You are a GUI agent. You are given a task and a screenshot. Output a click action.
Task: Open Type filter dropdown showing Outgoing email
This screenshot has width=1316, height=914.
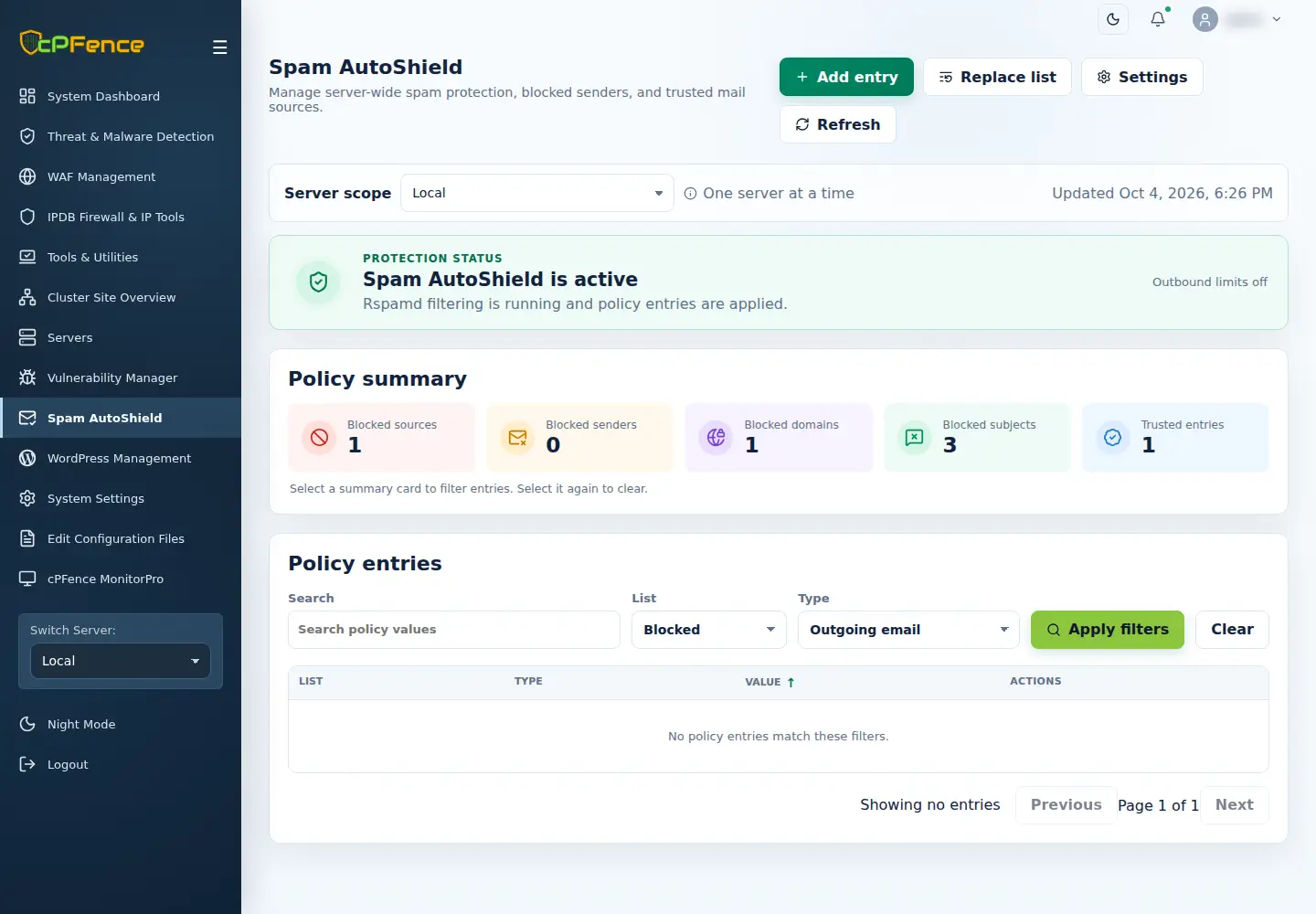[x=908, y=630]
